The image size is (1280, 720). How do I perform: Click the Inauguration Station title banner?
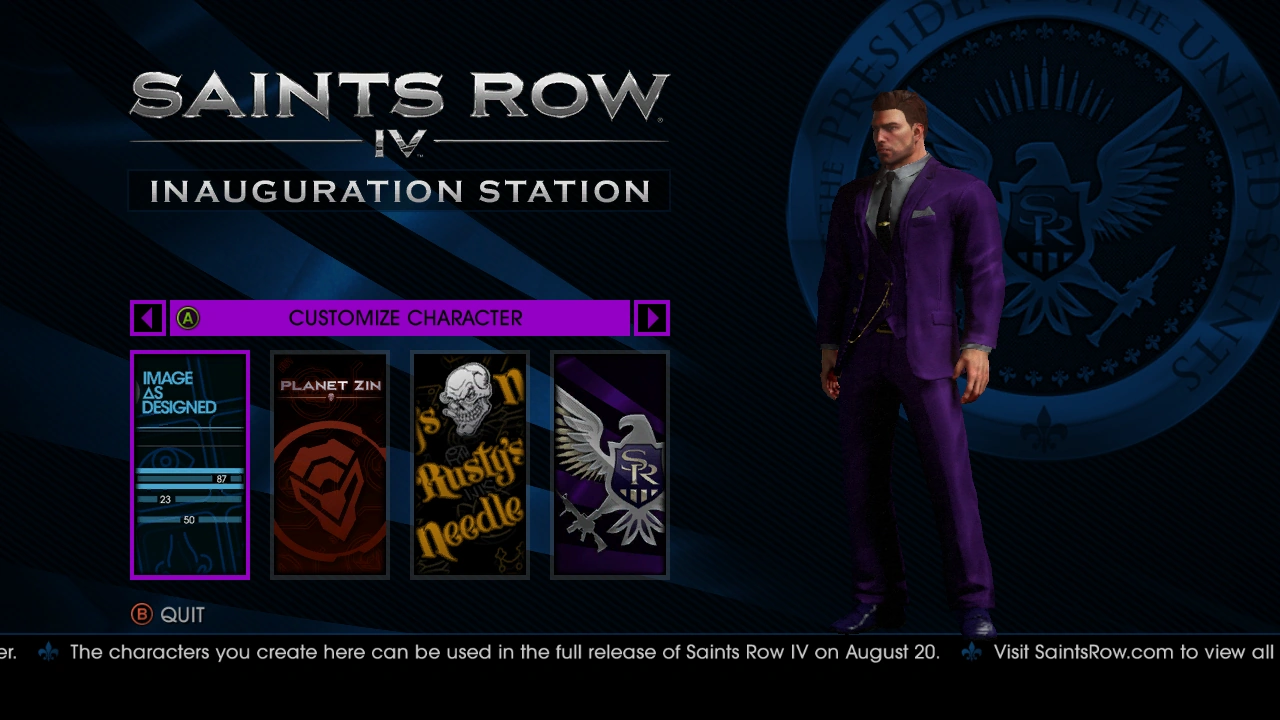click(x=400, y=190)
